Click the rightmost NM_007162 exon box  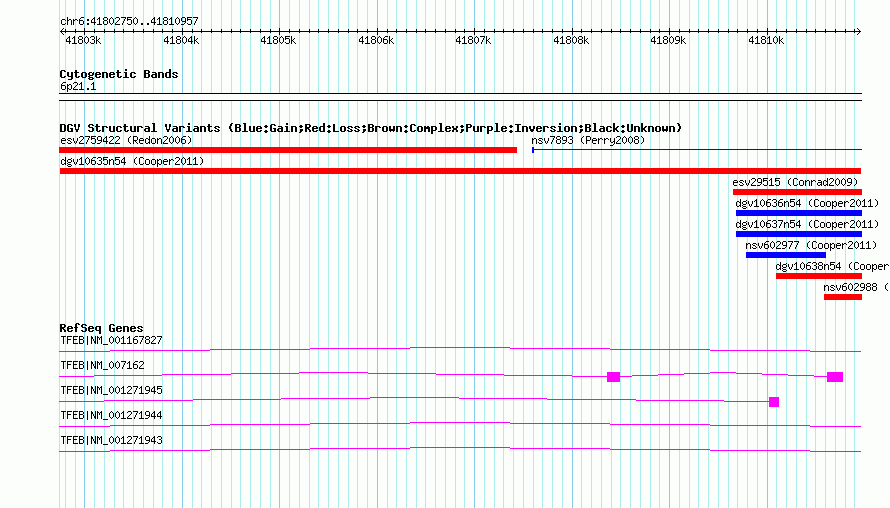pyautogui.click(x=835, y=377)
